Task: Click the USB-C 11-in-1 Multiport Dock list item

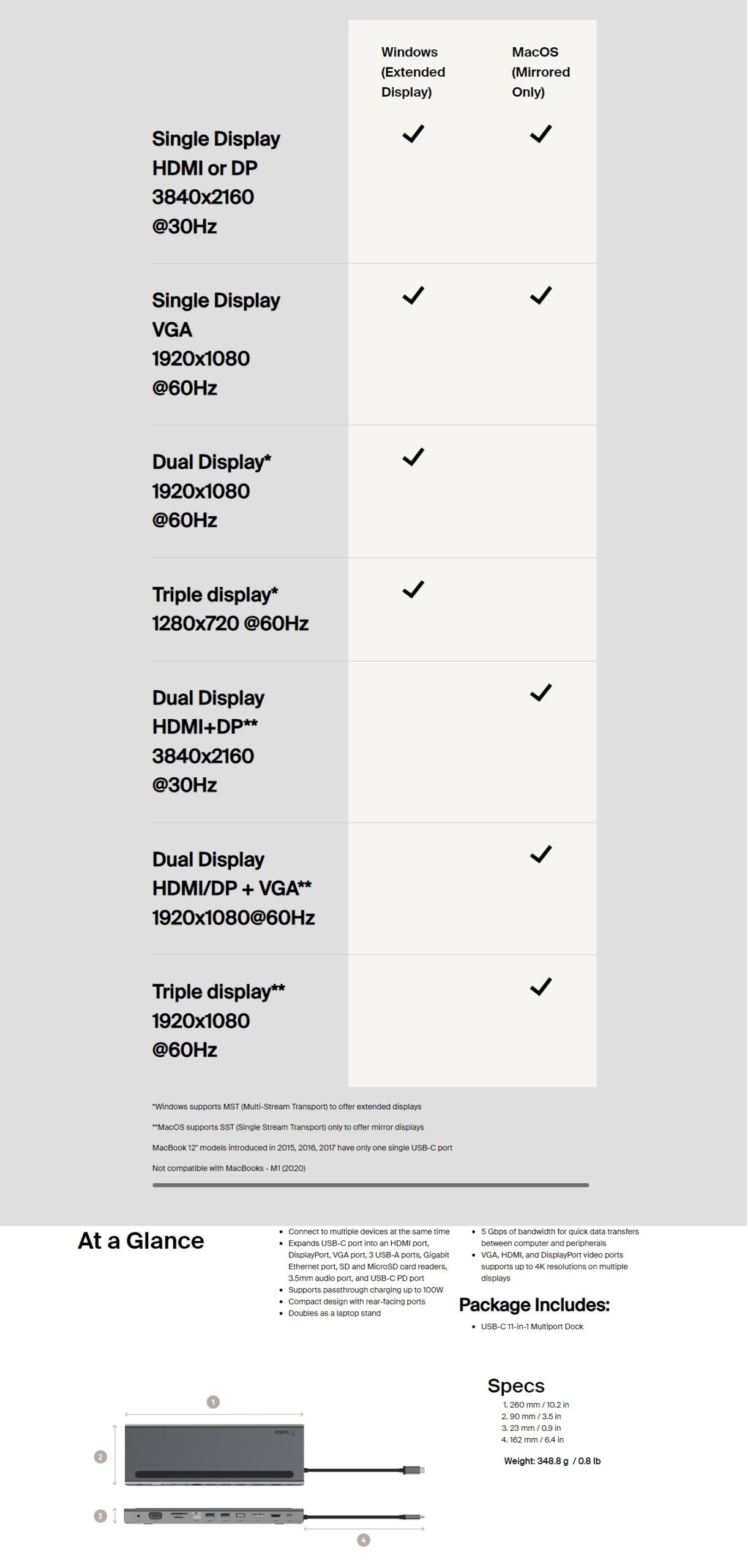Action: click(x=532, y=1327)
